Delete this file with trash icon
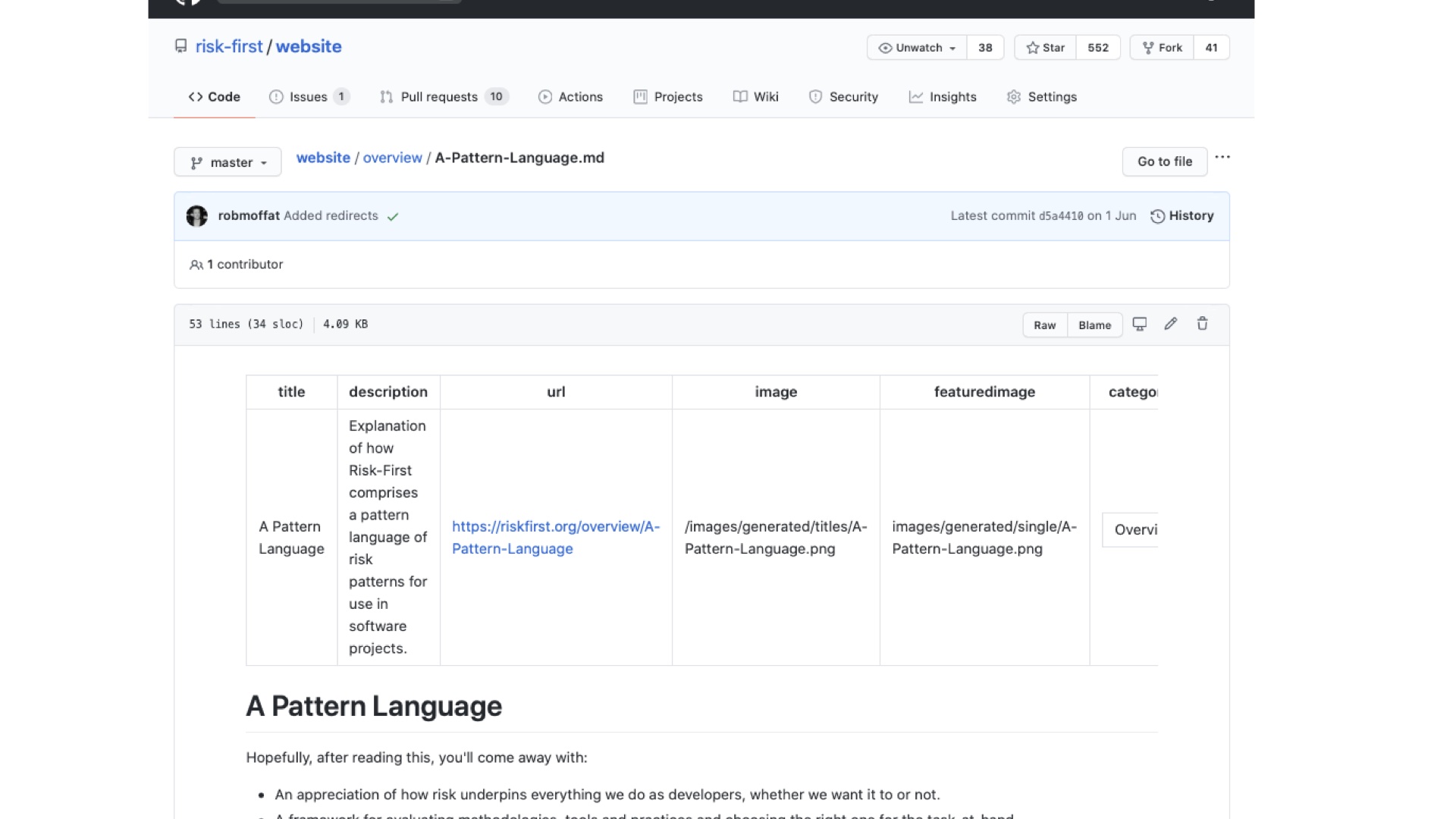Image resolution: width=1456 pixels, height=819 pixels. click(x=1202, y=324)
